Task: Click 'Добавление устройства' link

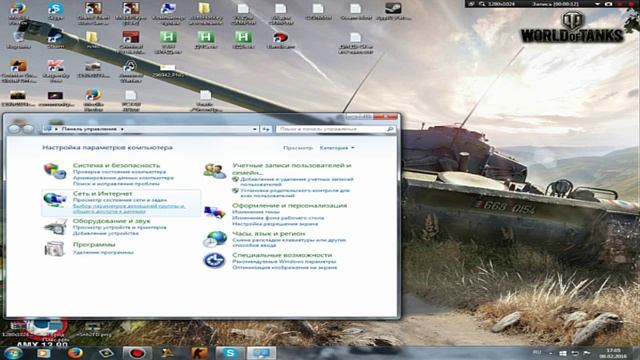Action: pos(106,233)
